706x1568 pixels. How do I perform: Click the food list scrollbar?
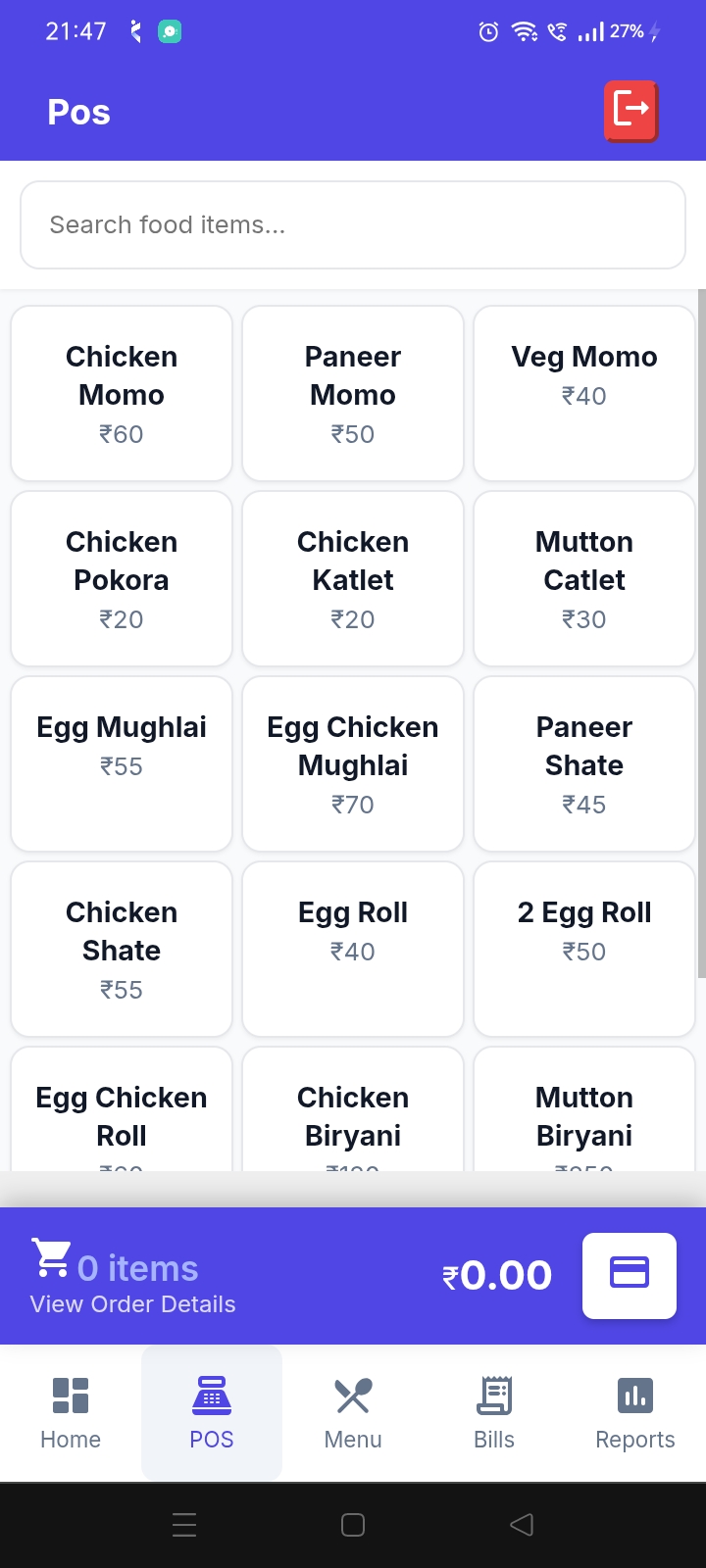(701, 633)
